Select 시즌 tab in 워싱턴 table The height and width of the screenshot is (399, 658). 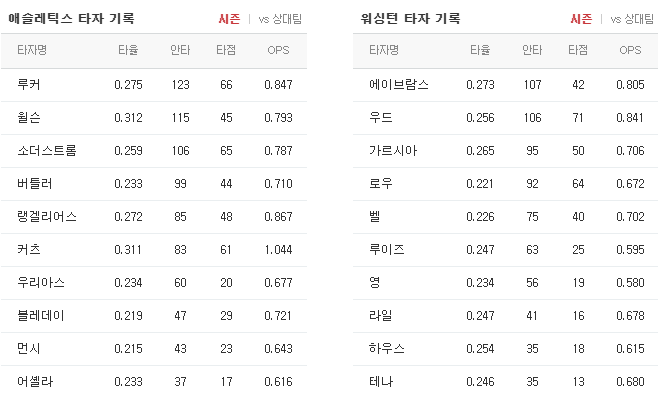tap(581, 19)
